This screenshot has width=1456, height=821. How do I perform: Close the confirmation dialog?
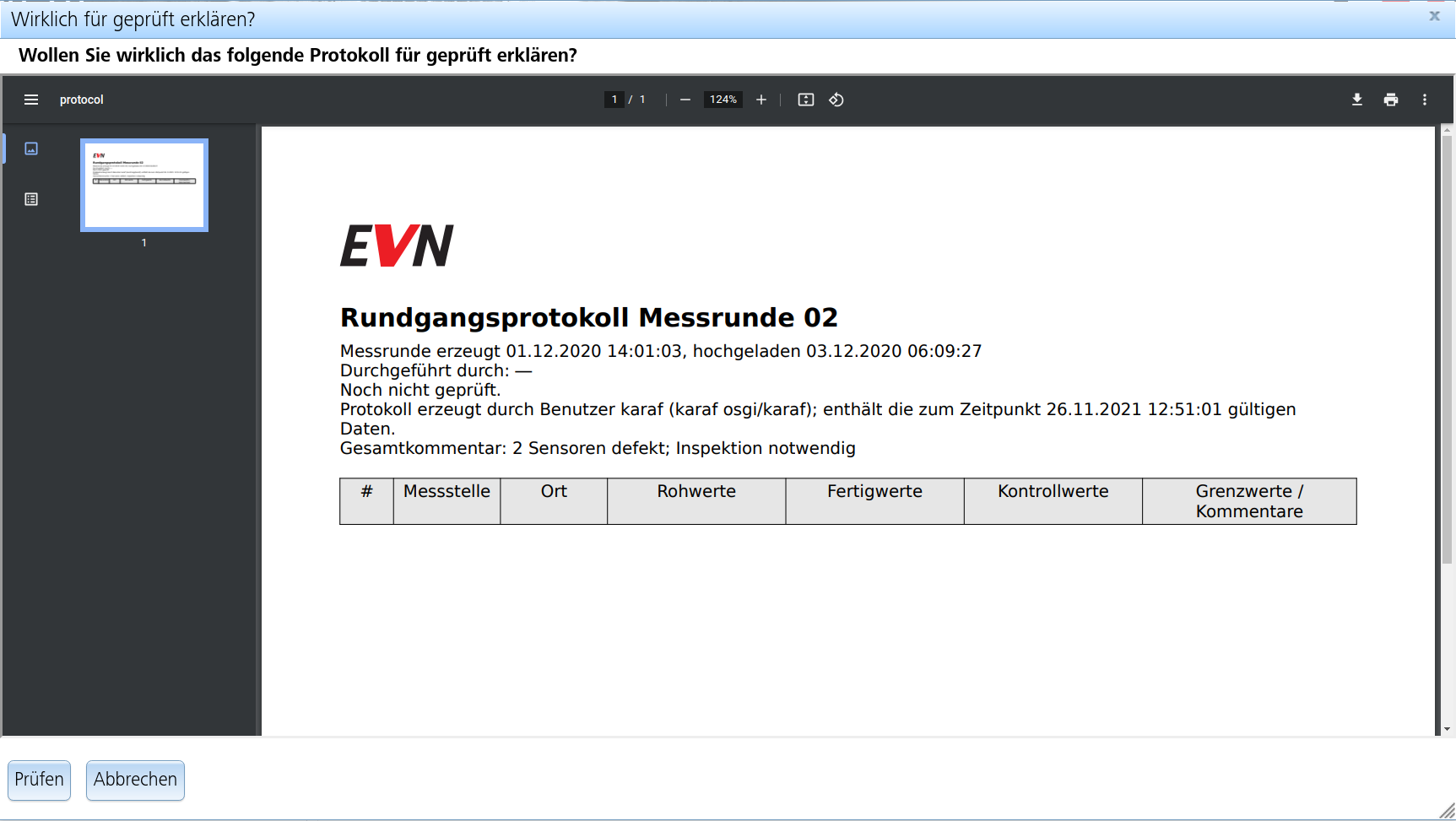pos(1433,15)
